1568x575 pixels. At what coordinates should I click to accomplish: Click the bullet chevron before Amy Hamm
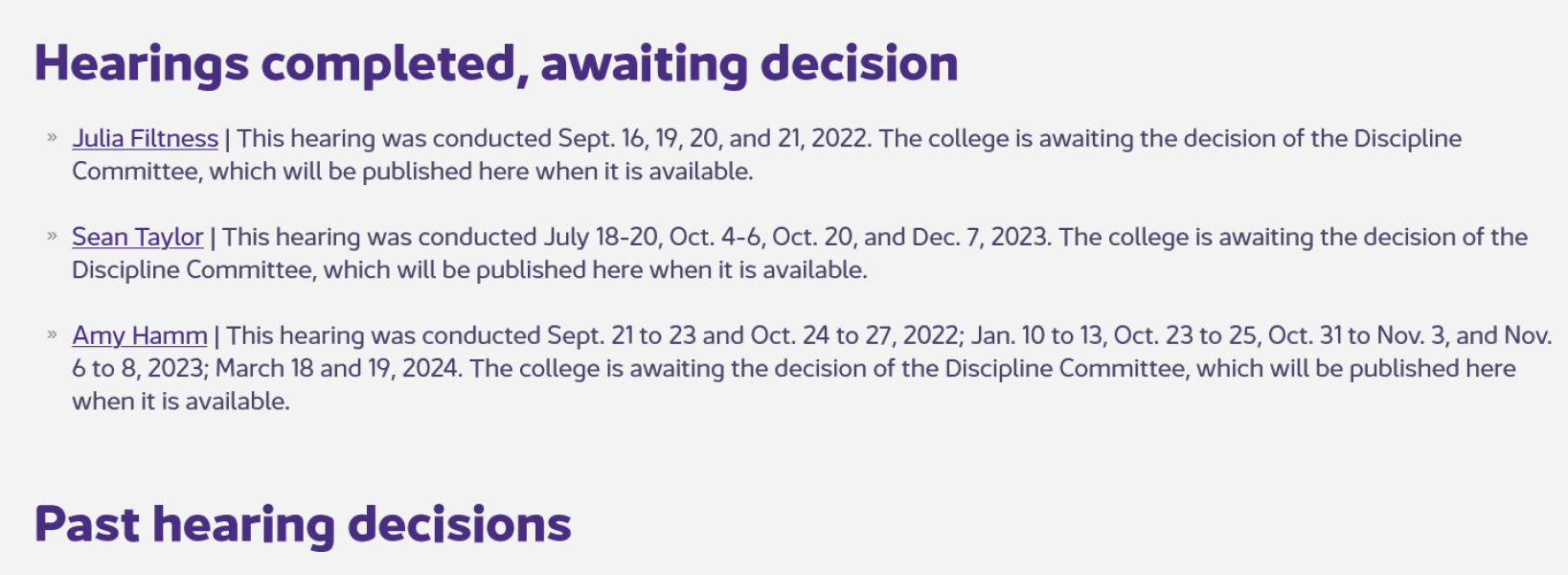52,335
